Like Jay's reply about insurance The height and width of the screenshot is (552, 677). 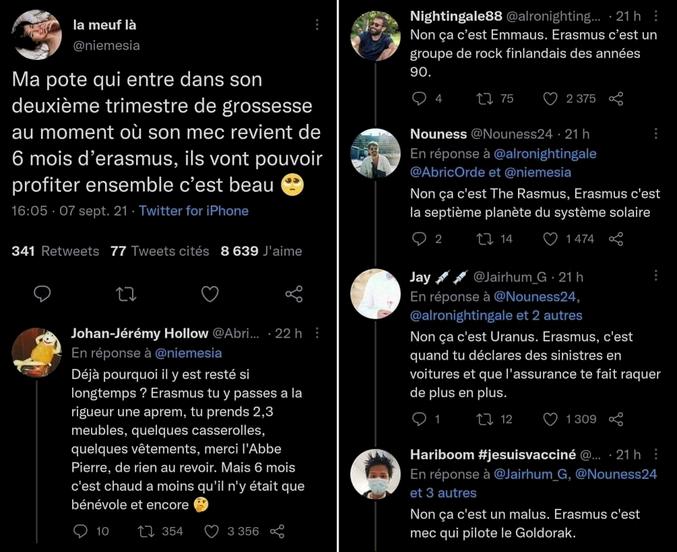pyautogui.click(x=551, y=419)
